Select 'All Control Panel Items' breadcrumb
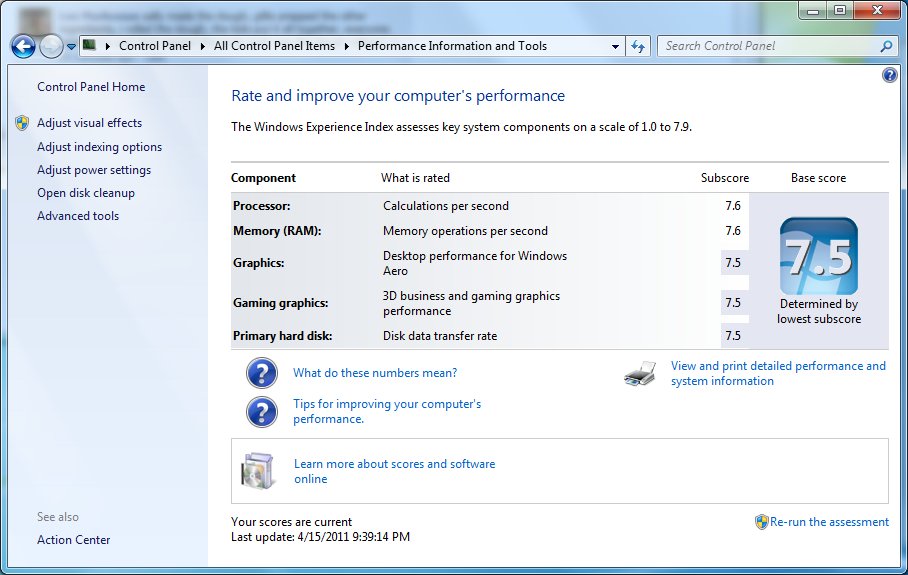 (274, 46)
